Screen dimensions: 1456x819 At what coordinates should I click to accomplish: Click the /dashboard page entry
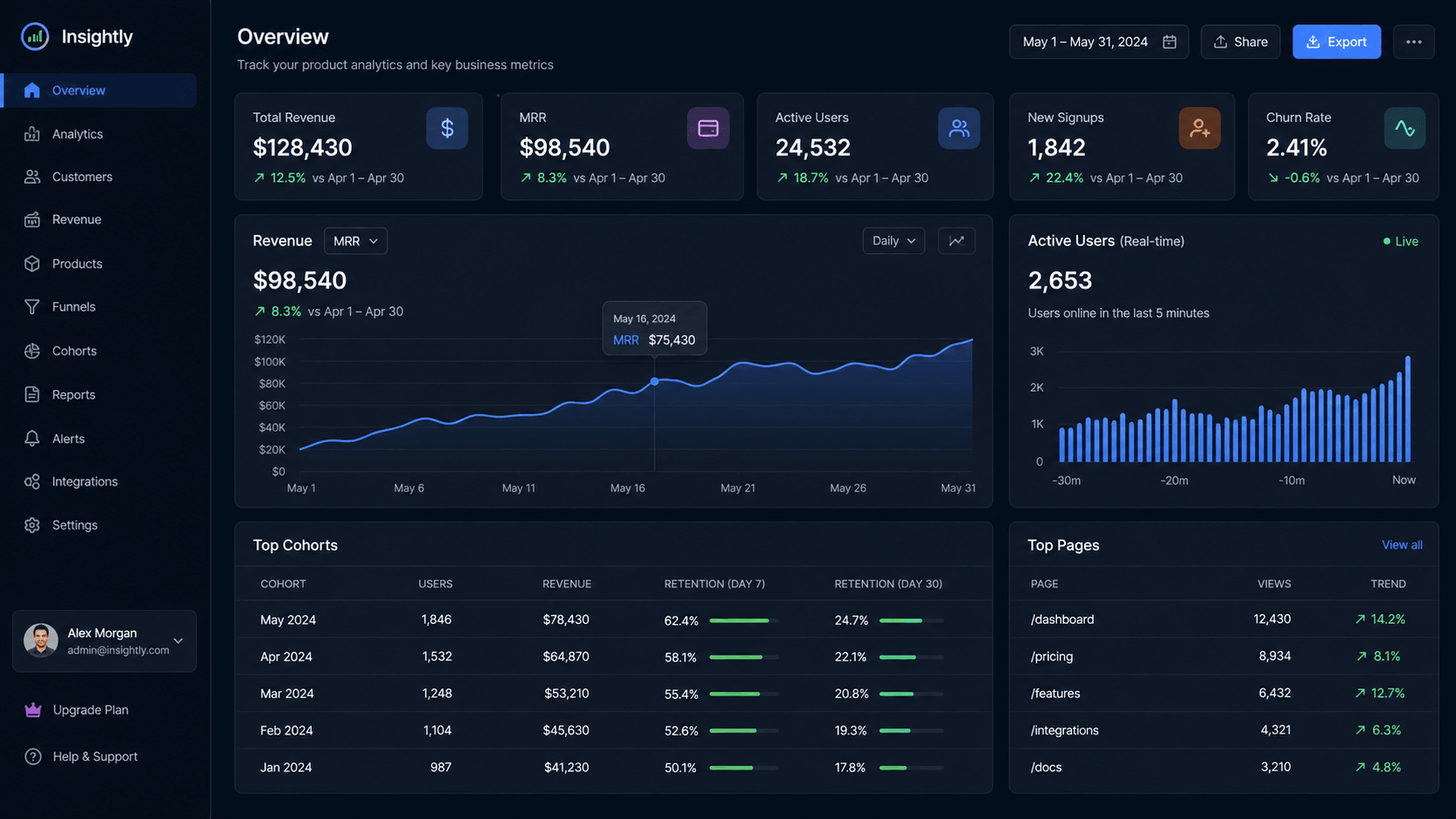[1062, 620]
